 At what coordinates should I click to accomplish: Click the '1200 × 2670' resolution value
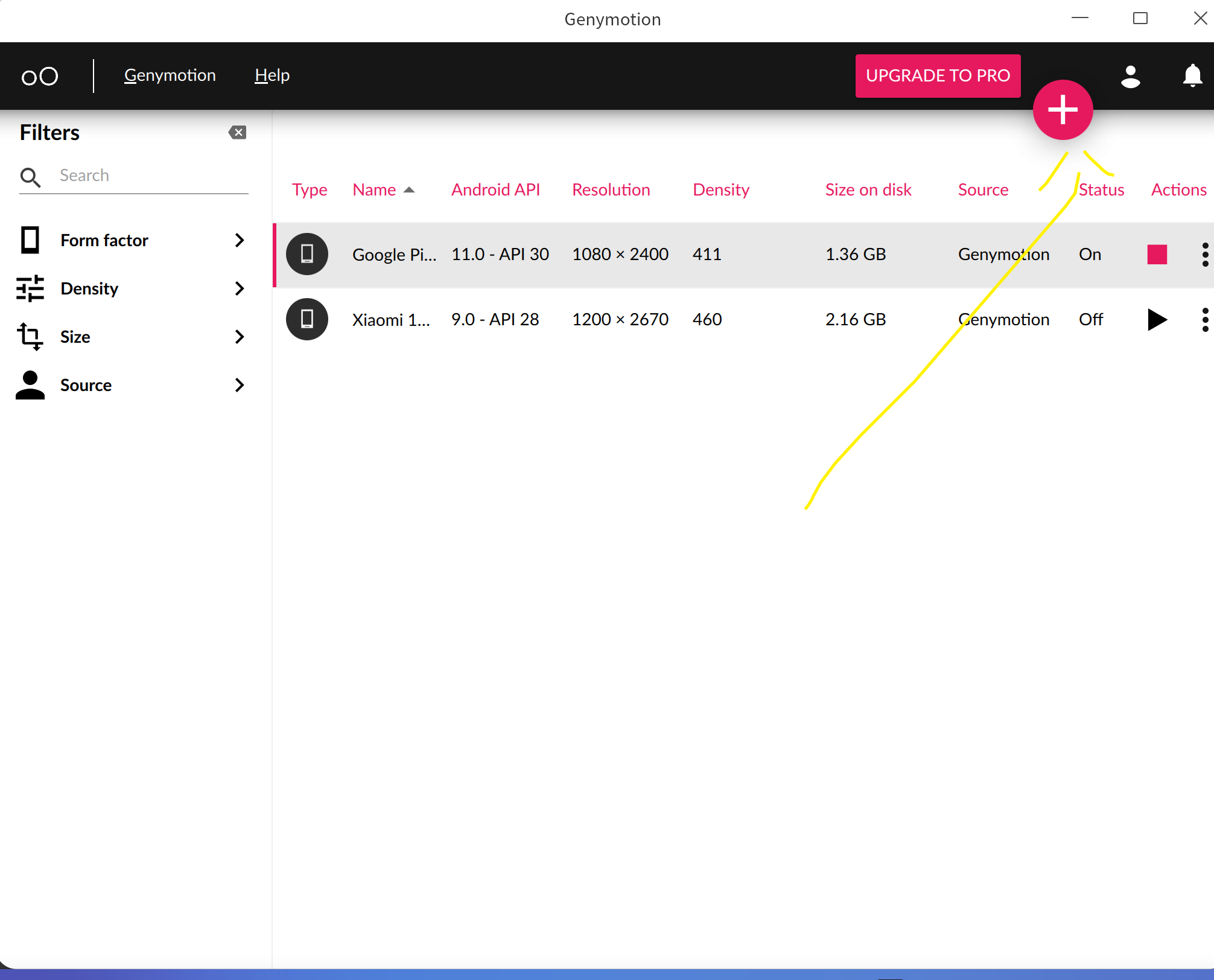click(620, 319)
